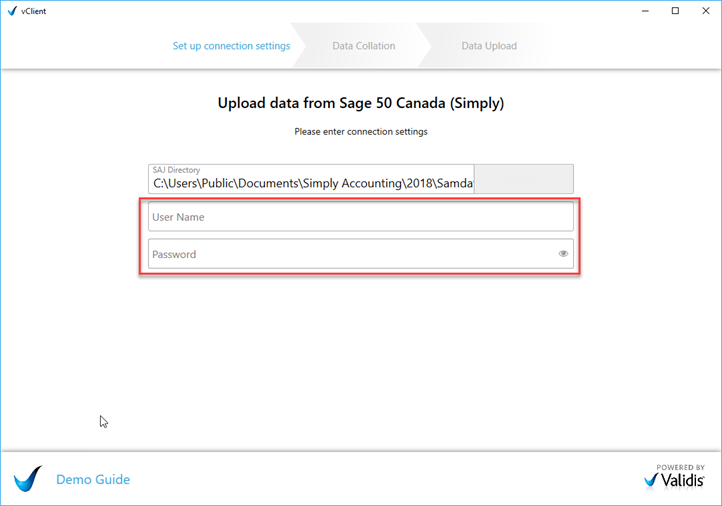Click the Upload data from Sage 50 heading
The height and width of the screenshot is (506, 722).
[361, 103]
